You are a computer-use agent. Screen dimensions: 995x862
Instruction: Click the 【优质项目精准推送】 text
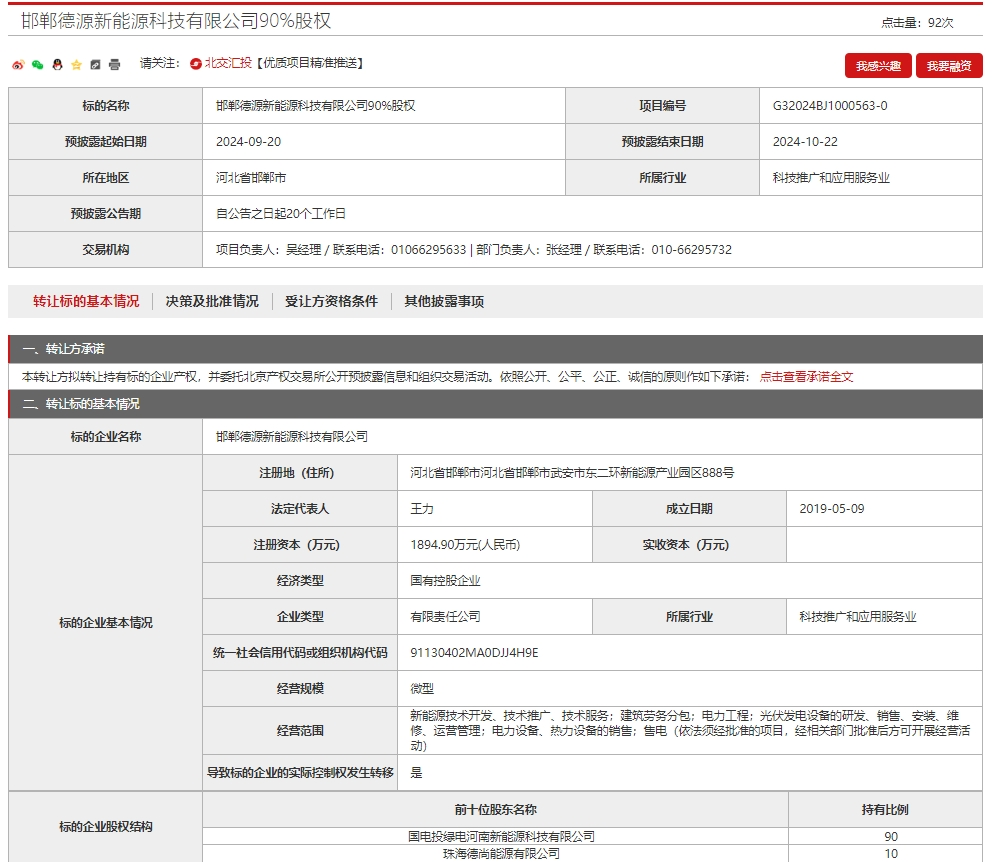click(310, 63)
